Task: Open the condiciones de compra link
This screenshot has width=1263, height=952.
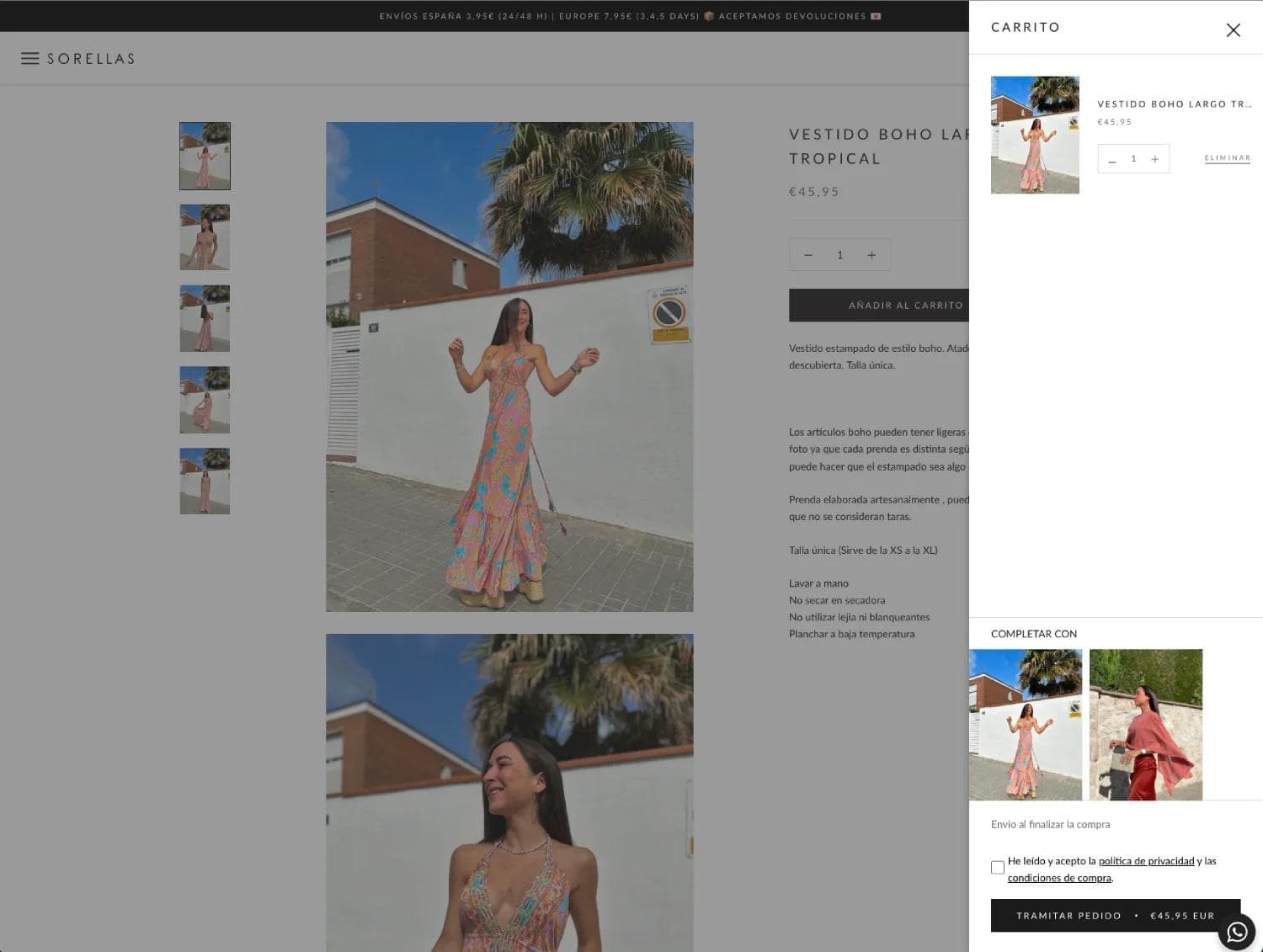Action: pos(1058,877)
